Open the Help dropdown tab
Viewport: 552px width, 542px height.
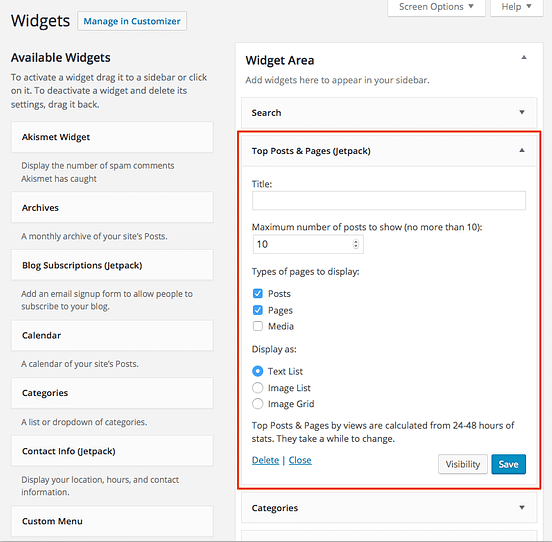516,7
